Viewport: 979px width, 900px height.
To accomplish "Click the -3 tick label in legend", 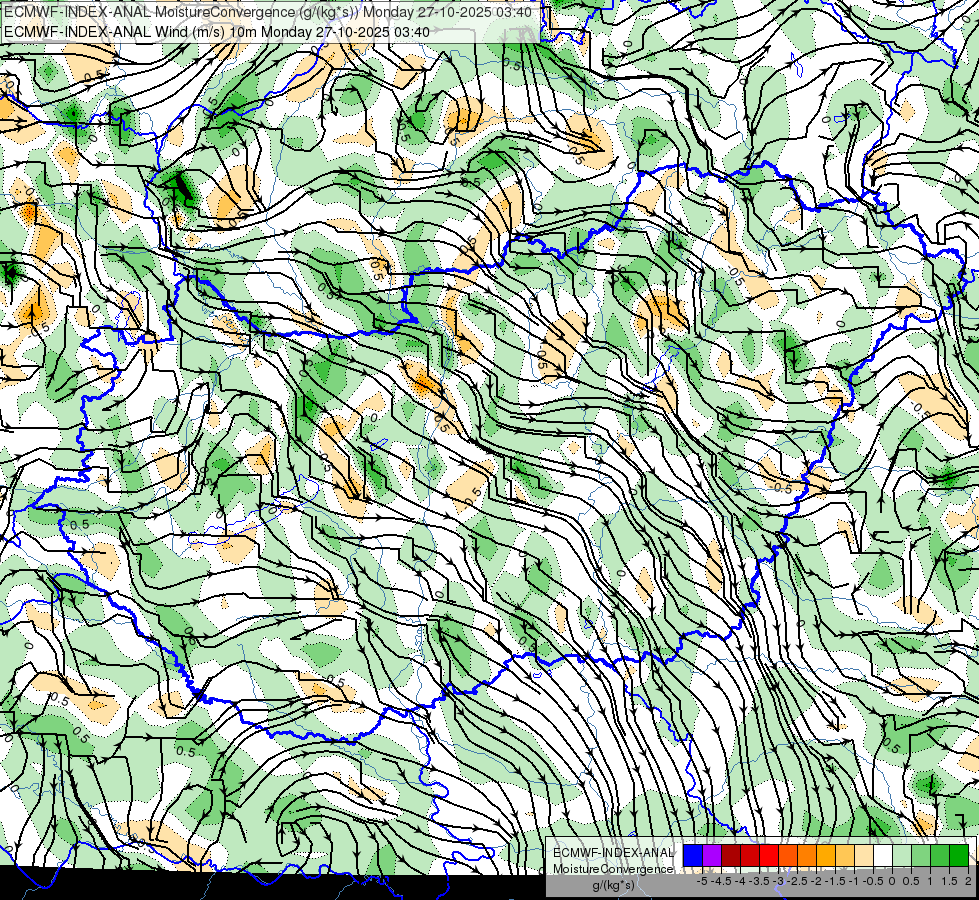I will pyautogui.click(x=779, y=881).
